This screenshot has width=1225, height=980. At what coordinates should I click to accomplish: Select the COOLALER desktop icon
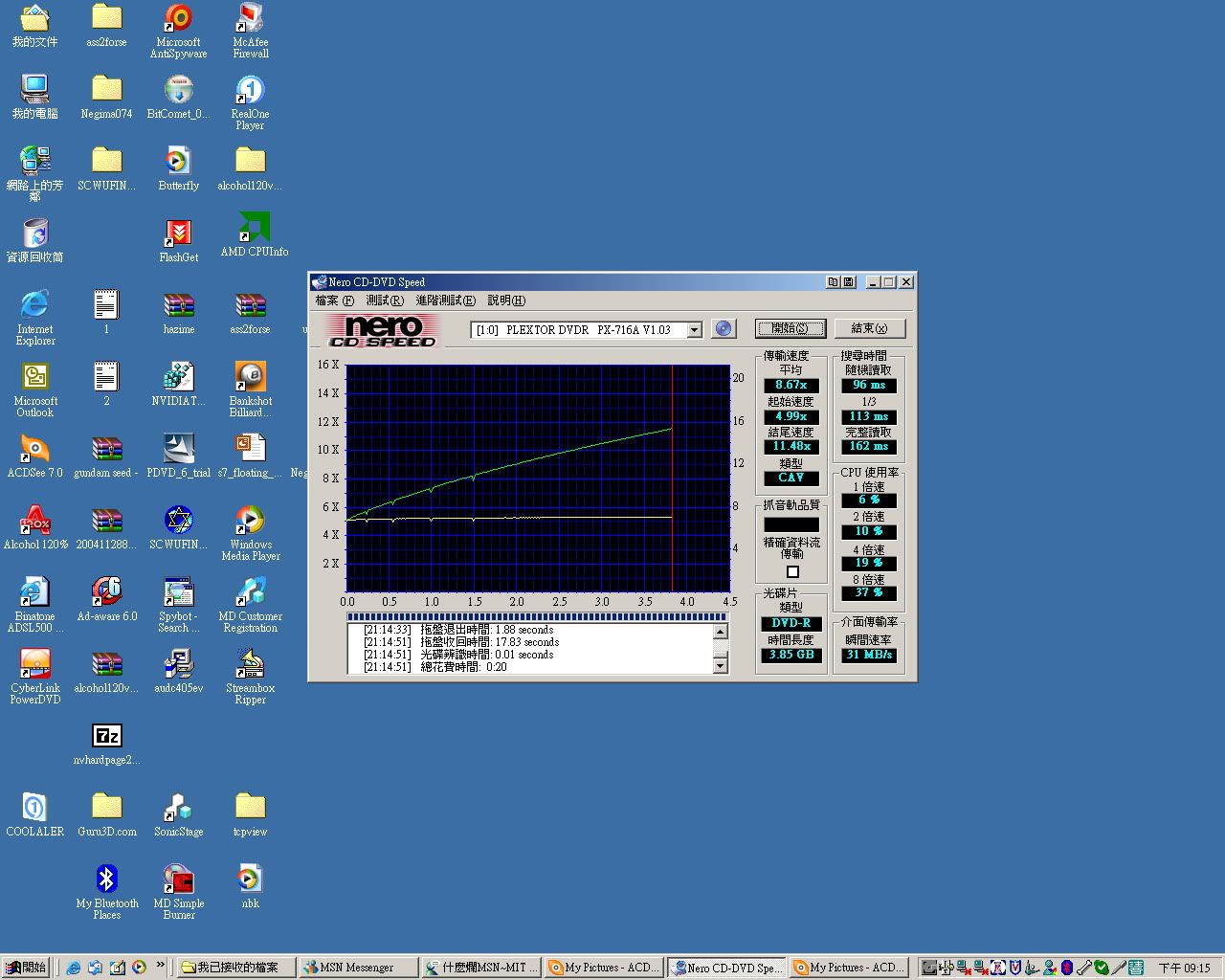pos(35,814)
